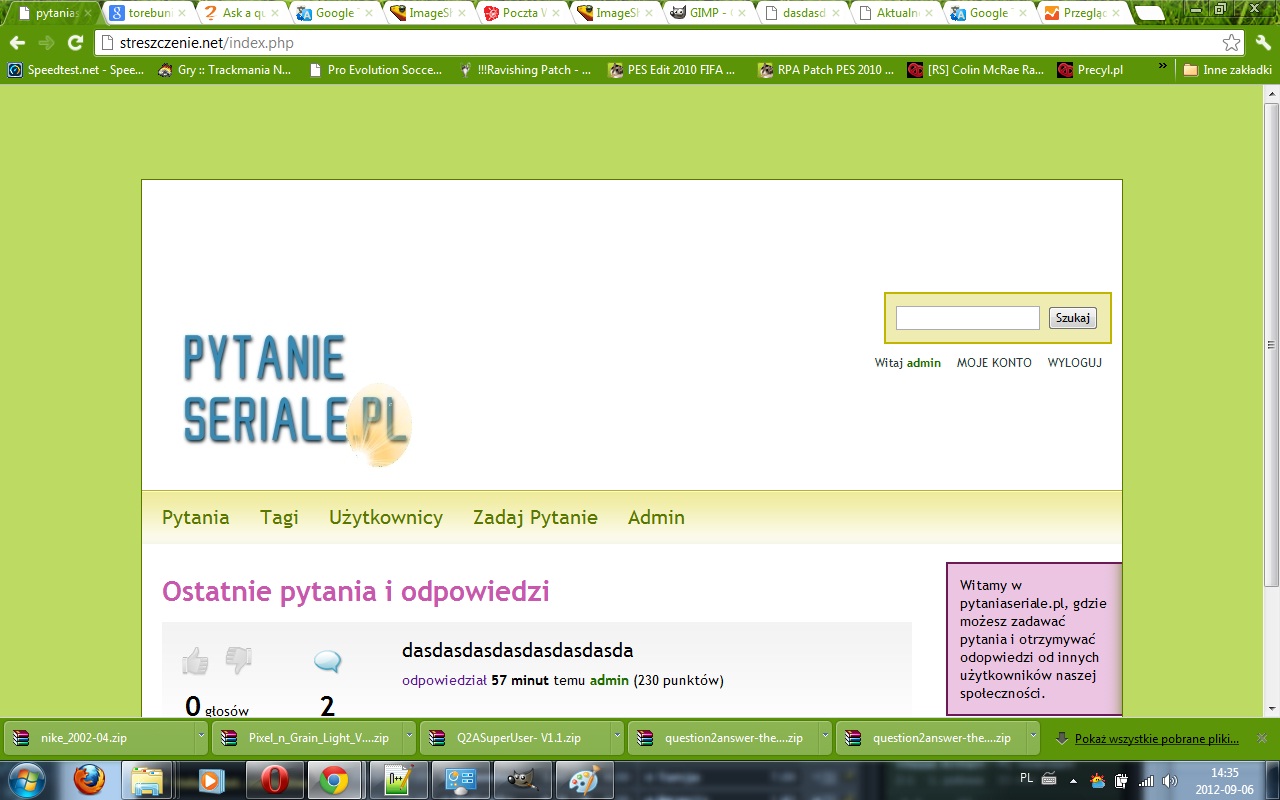Open question dasdasdasdasdasdasdasda
Viewport: 1280px width, 800px height.
tap(518, 650)
